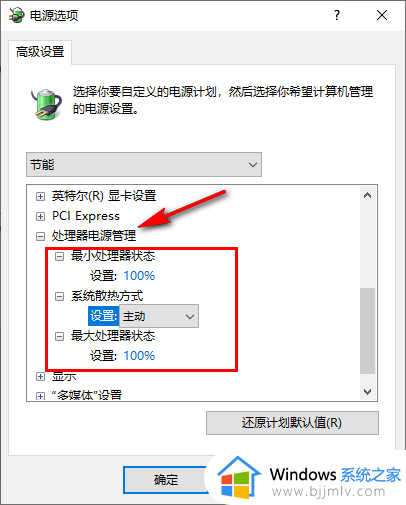Click the power options title bar icon
This screenshot has width=406, height=505.
(x=17, y=15)
